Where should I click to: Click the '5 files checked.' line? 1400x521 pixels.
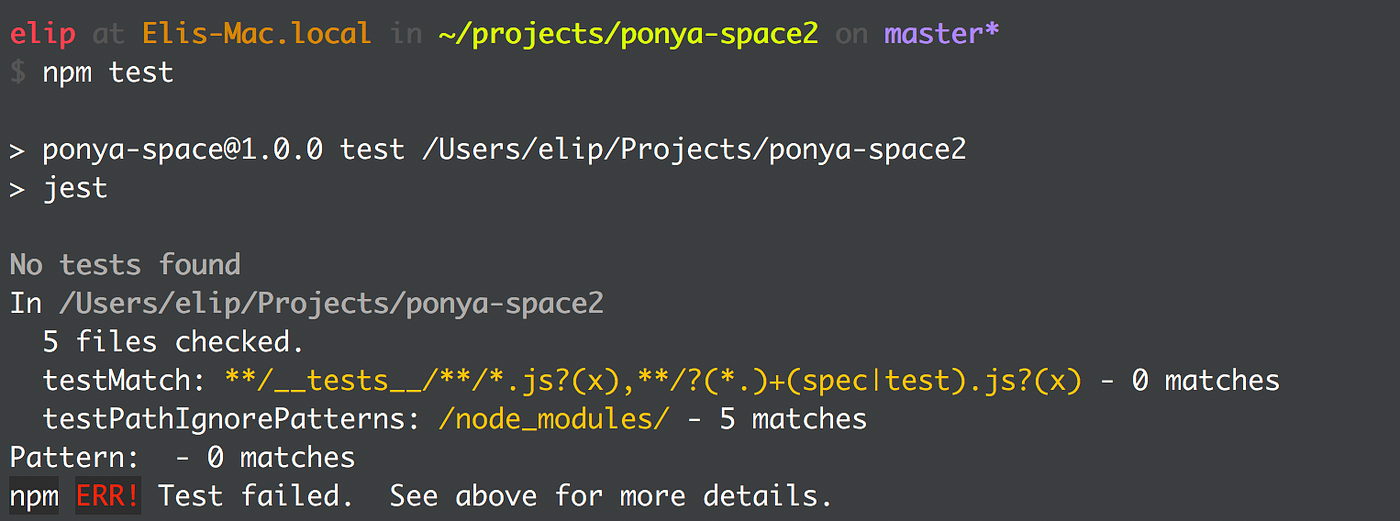tap(173, 342)
